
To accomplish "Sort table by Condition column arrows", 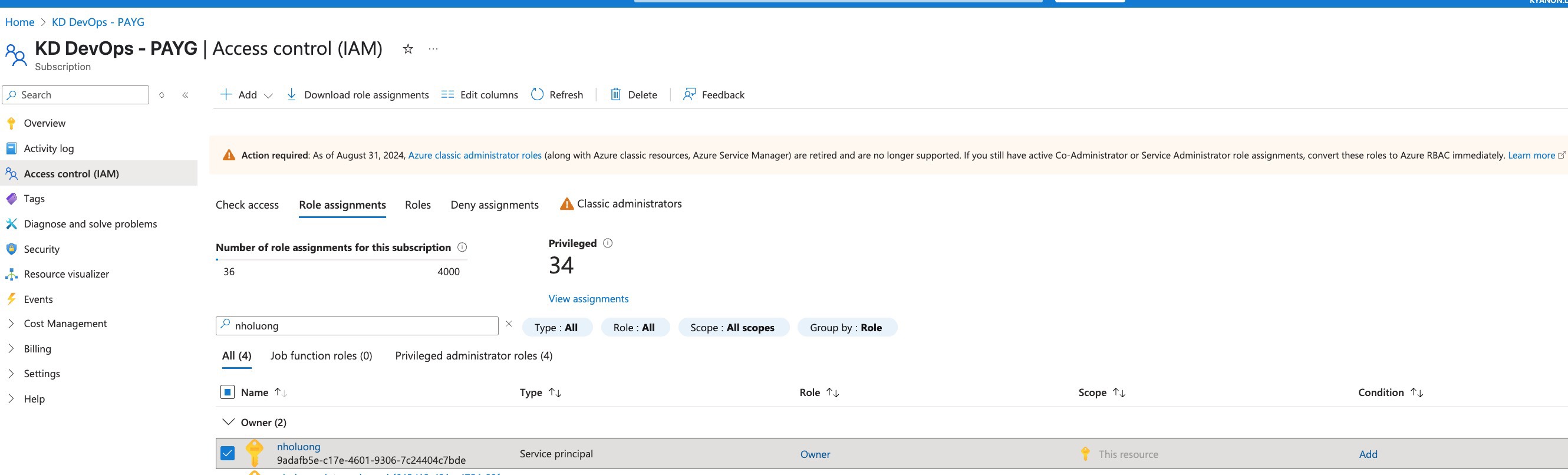I will (1417, 392).
